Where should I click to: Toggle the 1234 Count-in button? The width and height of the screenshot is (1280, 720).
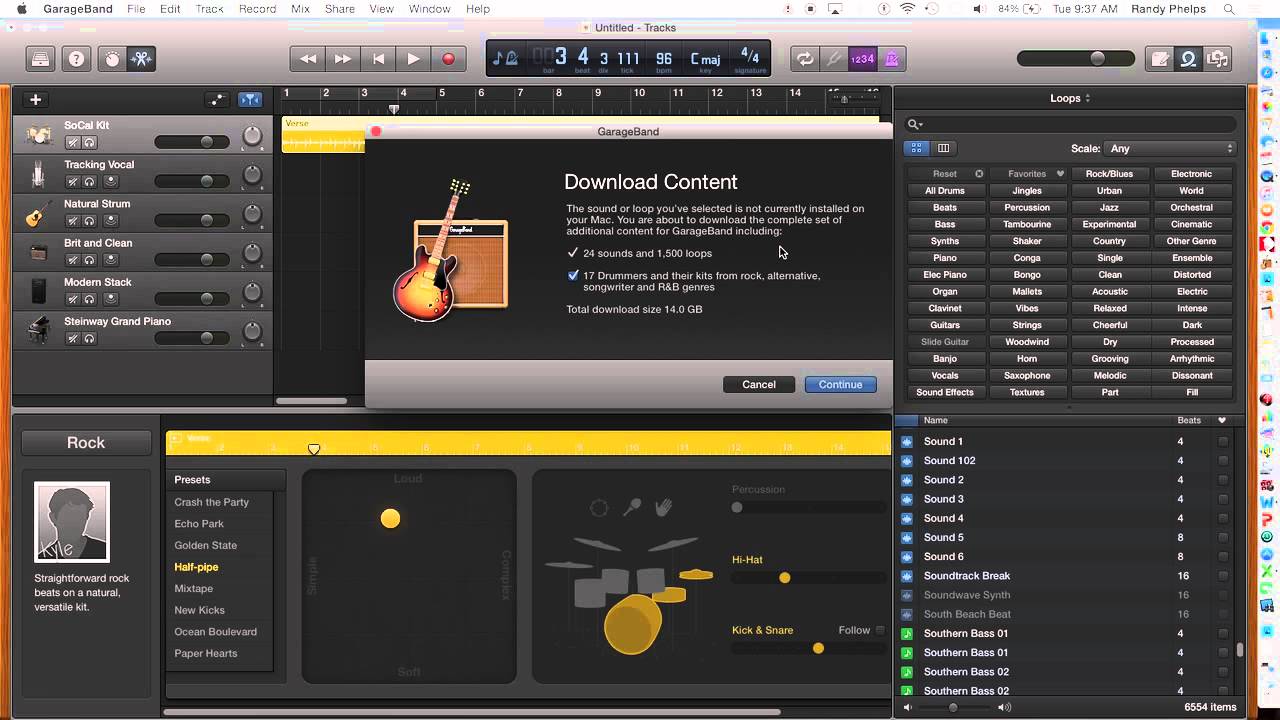pos(862,59)
